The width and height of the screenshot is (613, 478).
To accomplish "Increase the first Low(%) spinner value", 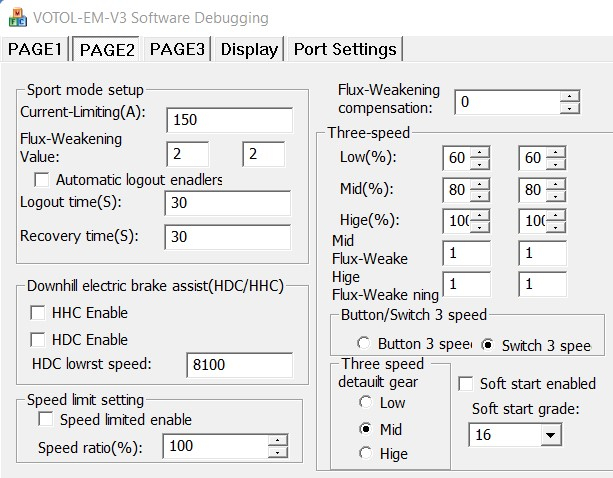I will 480,153.
